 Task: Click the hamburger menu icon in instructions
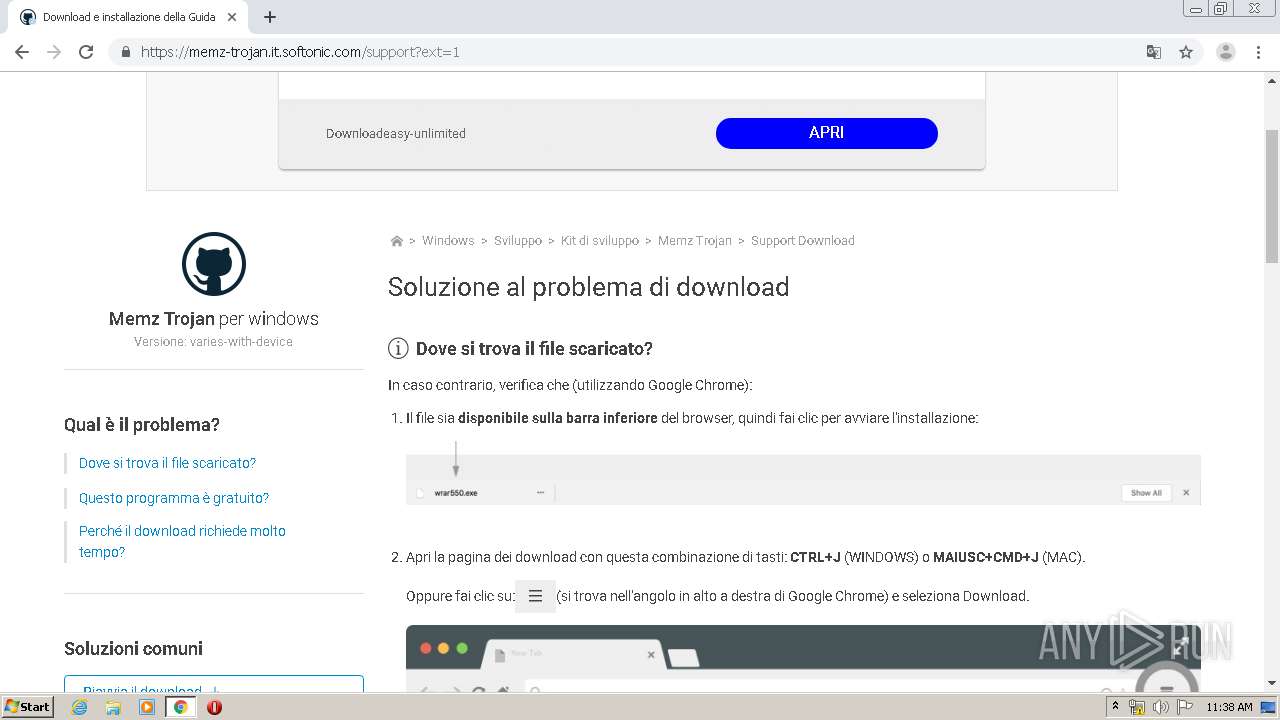pos(535,596)
